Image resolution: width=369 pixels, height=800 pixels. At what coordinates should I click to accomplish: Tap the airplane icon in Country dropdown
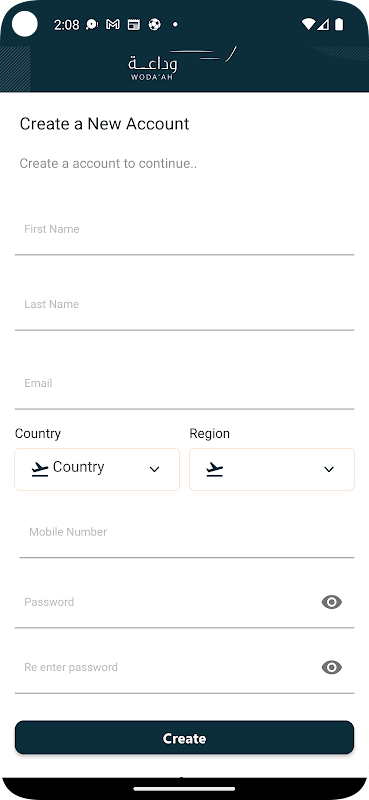tap(39, 469)
